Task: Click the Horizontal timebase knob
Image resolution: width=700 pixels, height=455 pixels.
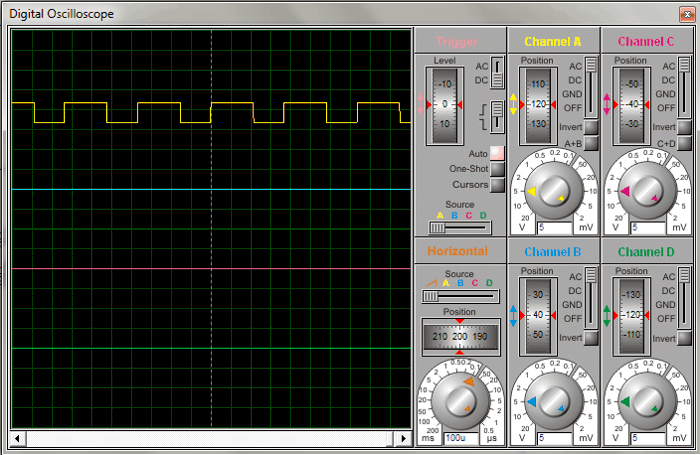Action: 460,402
